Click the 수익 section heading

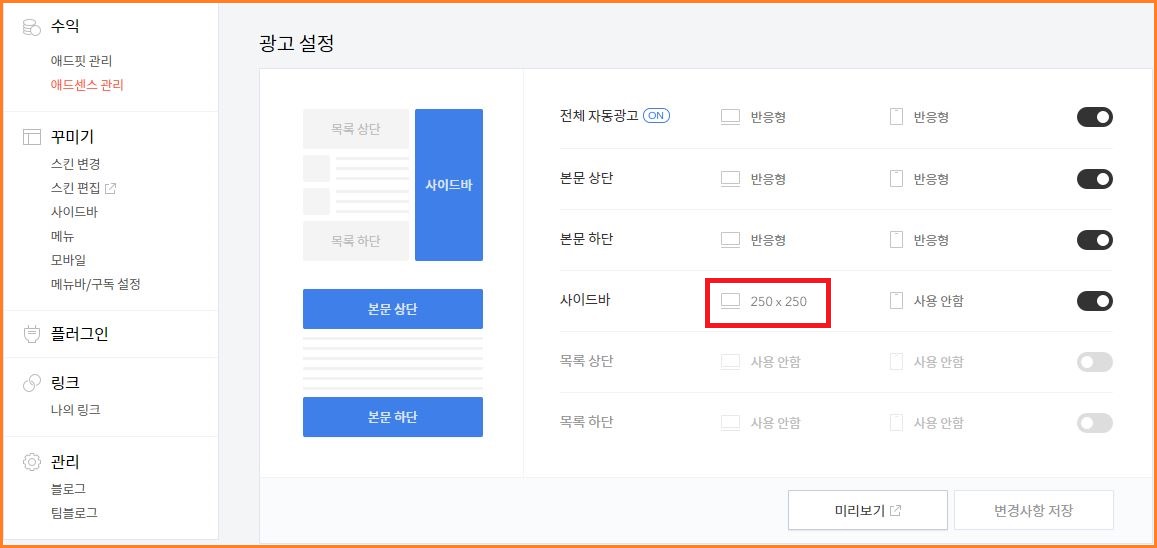[x=65, y=27]
